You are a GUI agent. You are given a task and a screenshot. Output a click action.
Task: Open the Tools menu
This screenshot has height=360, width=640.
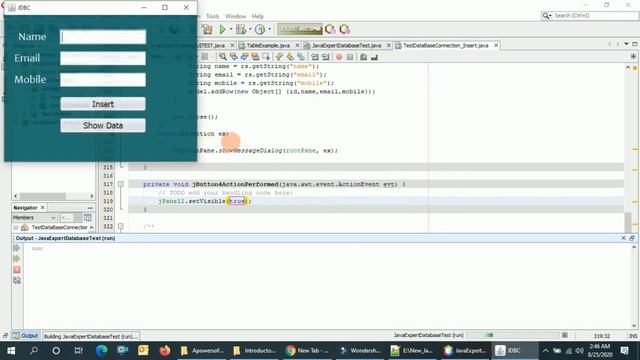(212, 16)
